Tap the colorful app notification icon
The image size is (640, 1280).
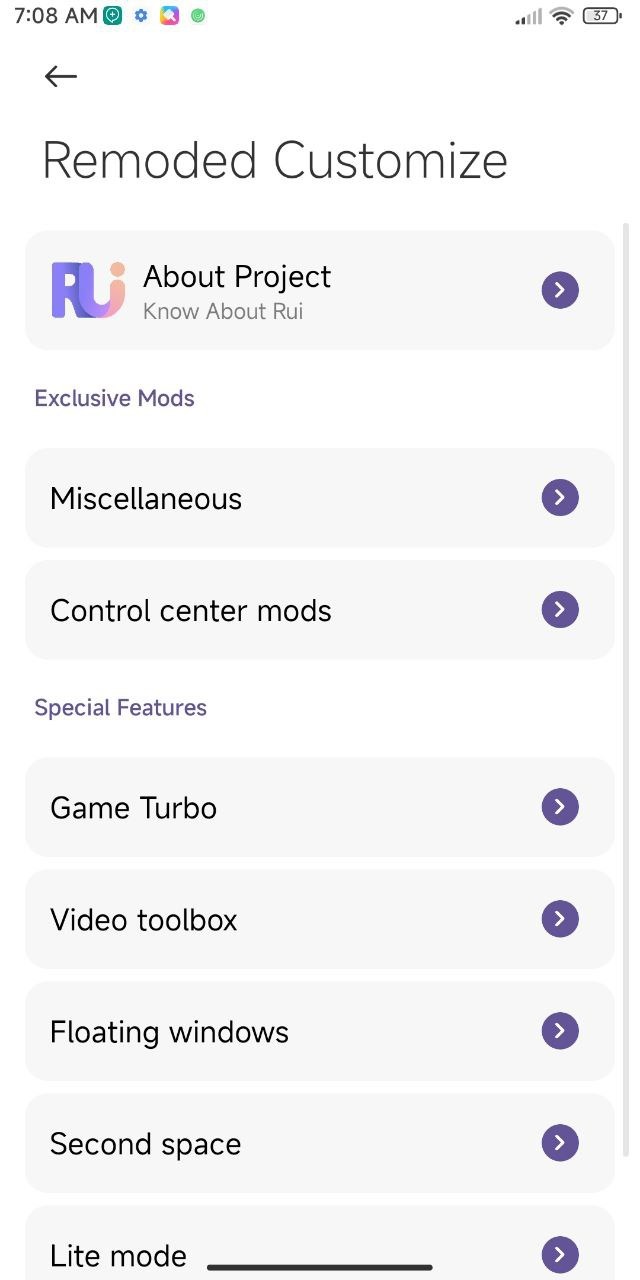170,16
